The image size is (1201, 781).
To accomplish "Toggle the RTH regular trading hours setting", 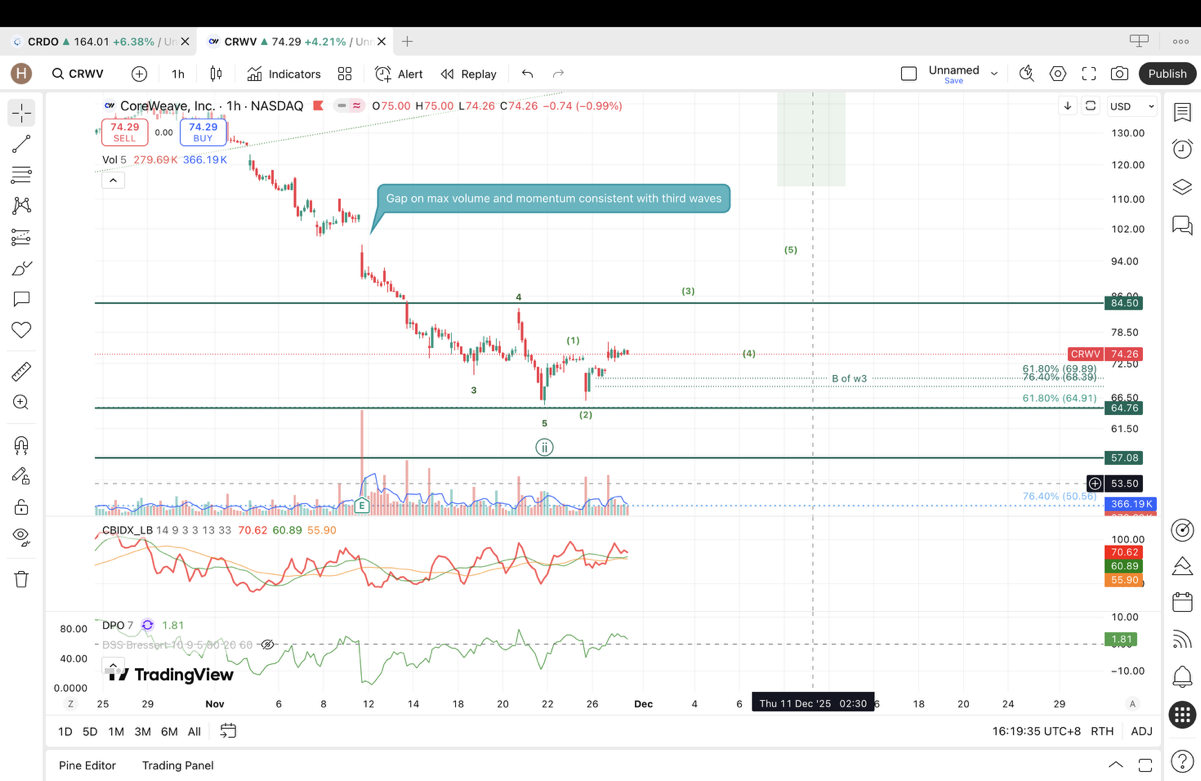I will [1102, 731].
